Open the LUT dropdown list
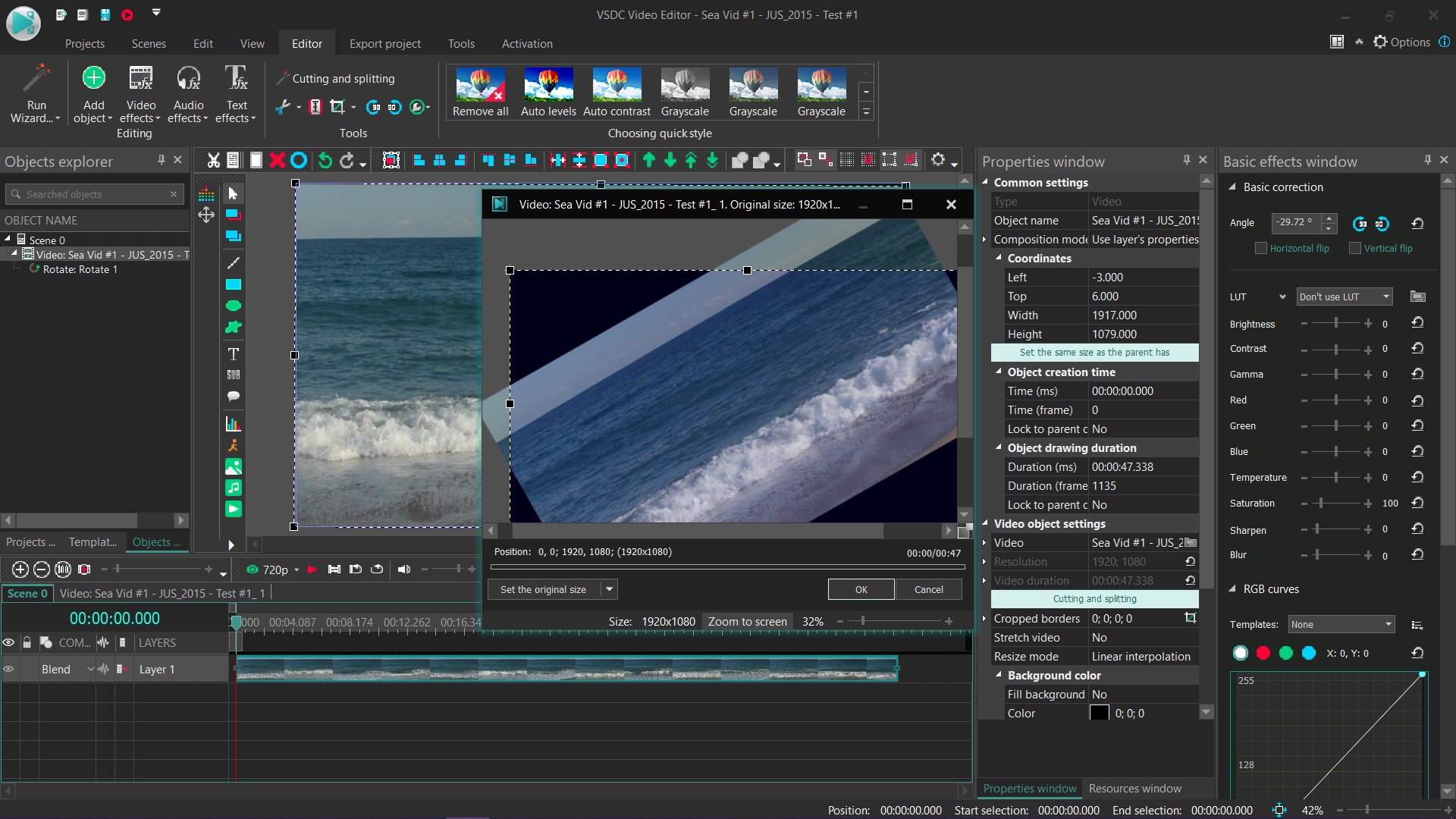The height and width of the screenshot is (819, 1456). point(1343,297)
